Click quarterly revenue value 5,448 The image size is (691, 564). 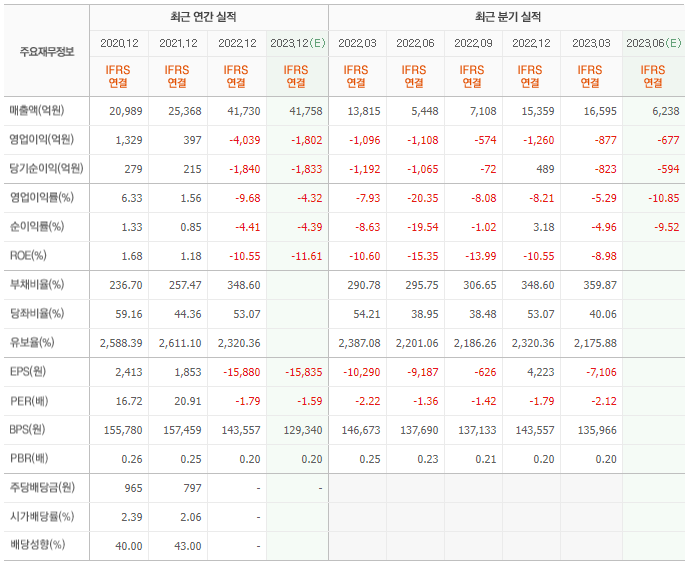click(425, 111)
